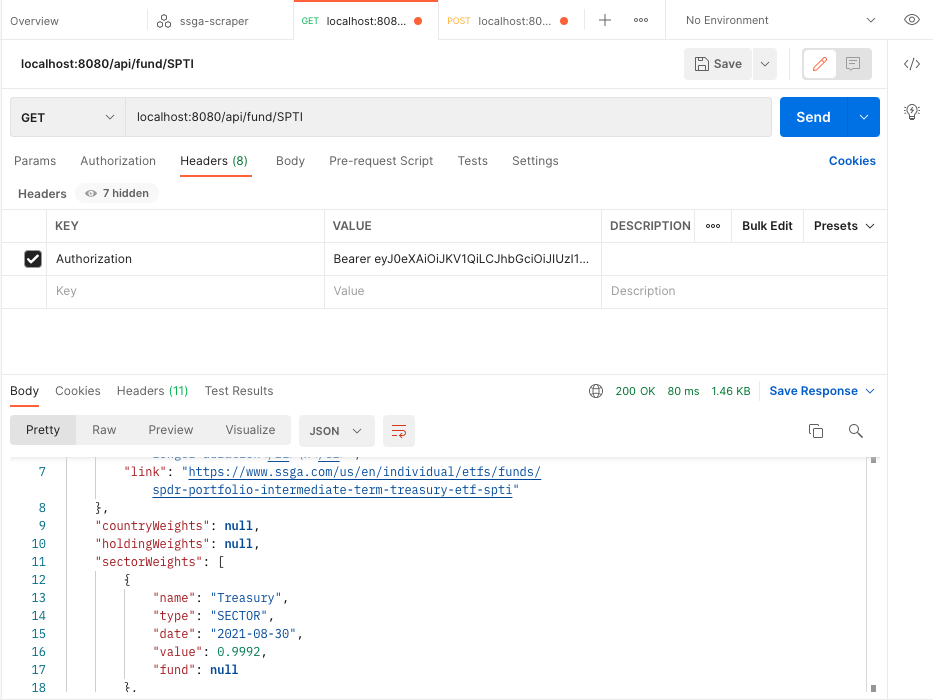Open the JSON format dropdown

(336, 431)
